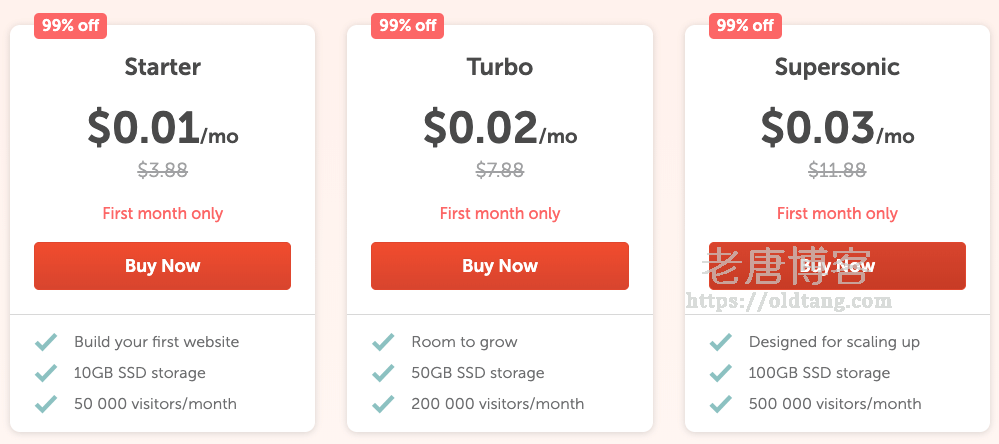
Task: Click checkmark beside Designed for scaling up
Action: click(x=720, y=342)
